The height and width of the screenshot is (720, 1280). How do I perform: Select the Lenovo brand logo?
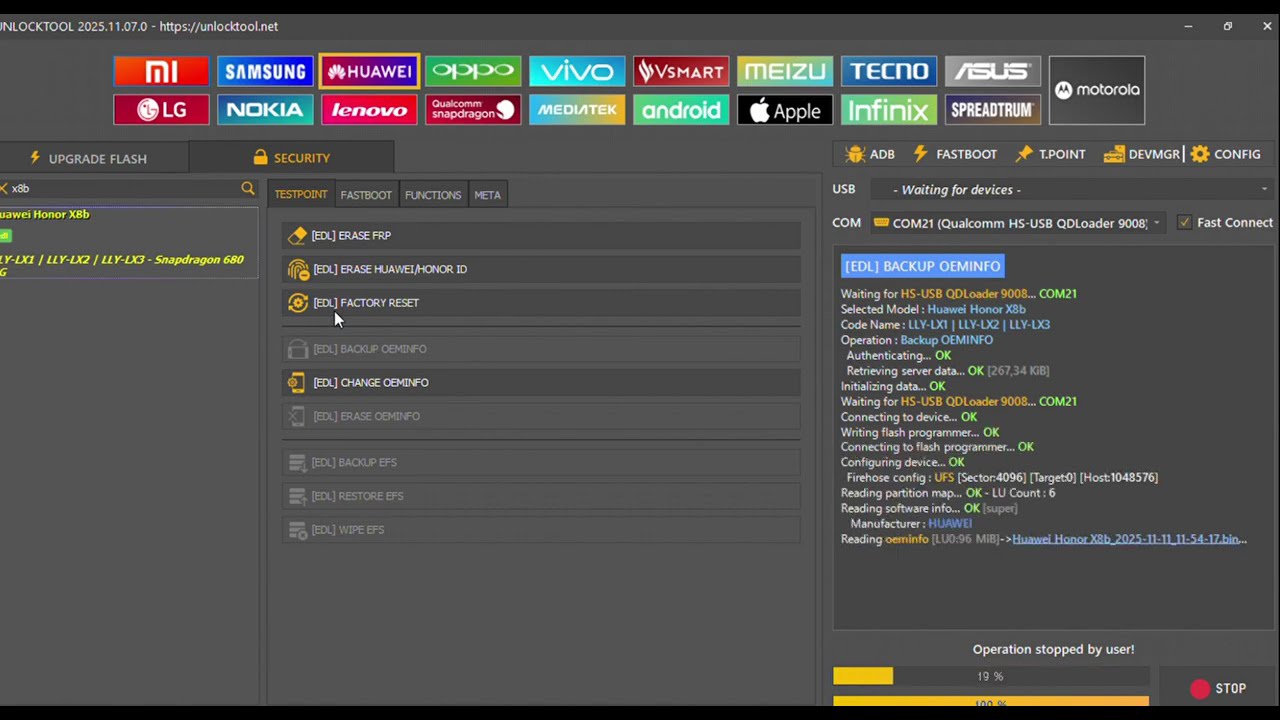click(369, 110)
